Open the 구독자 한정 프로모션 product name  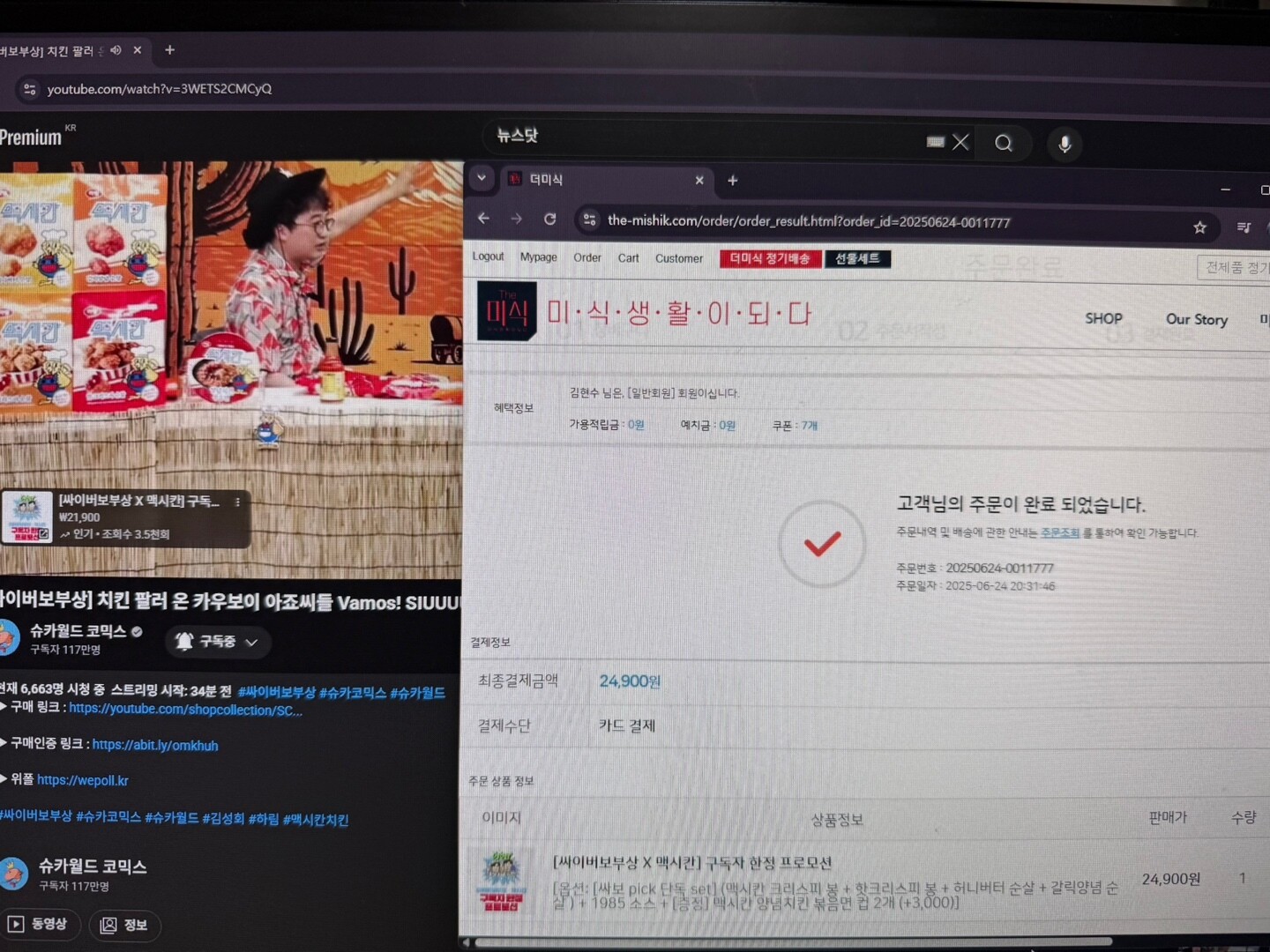pyautogui.click(x=692, y=862)
